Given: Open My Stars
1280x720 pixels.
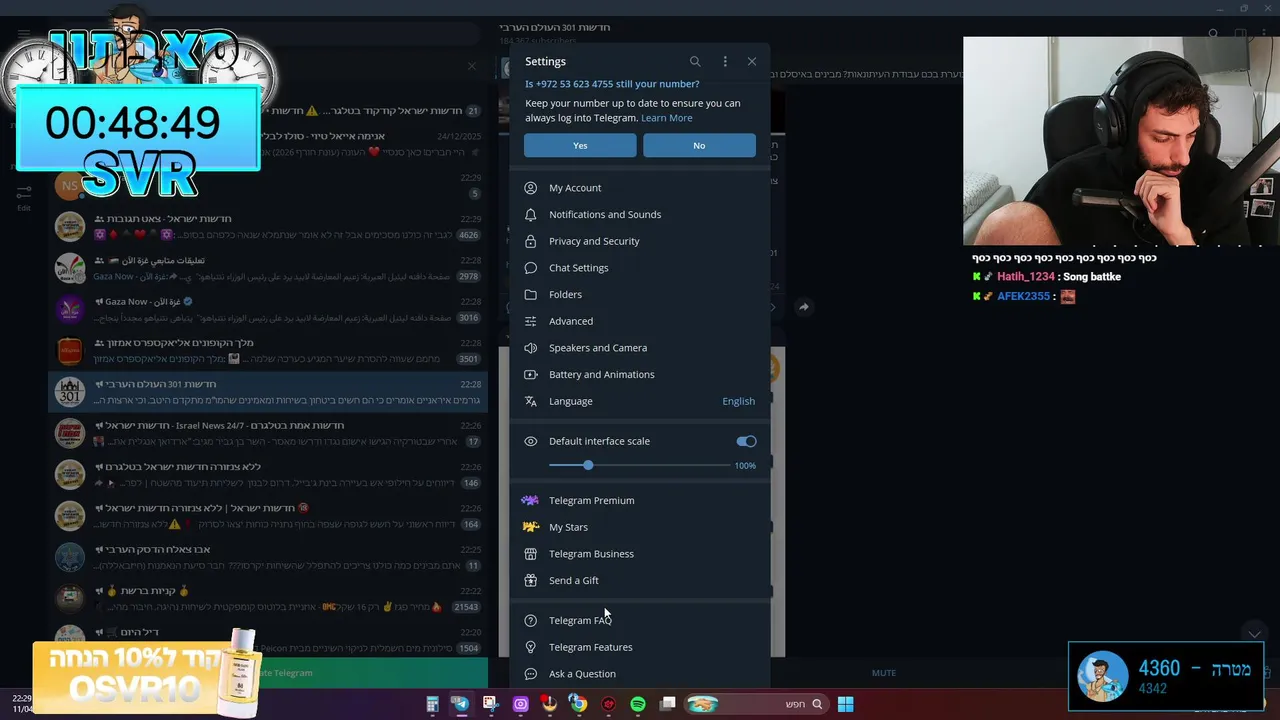Looking at the screenshot, I should point(640,527).
